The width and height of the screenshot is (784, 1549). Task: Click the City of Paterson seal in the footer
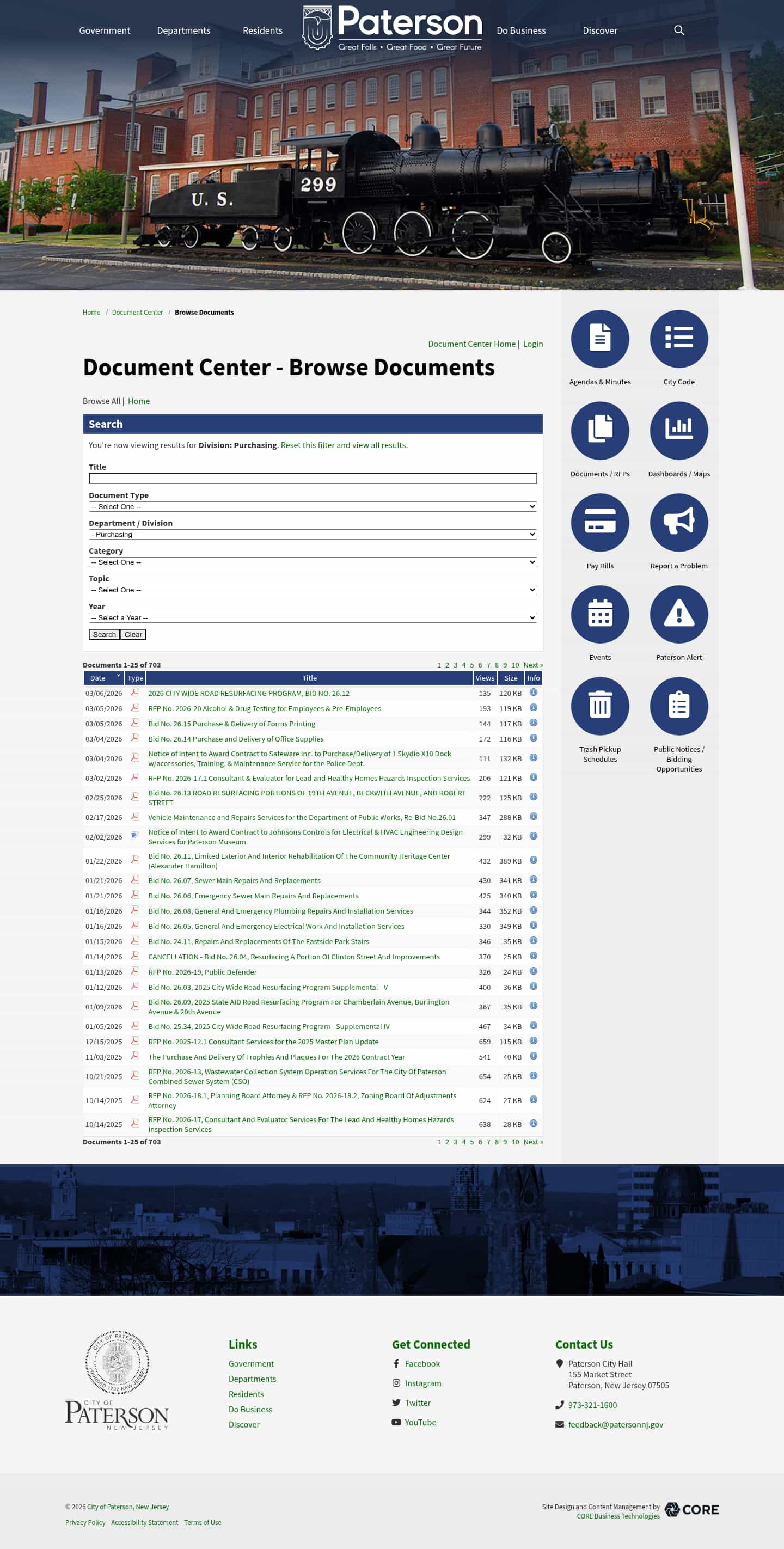pos(117,1363)
